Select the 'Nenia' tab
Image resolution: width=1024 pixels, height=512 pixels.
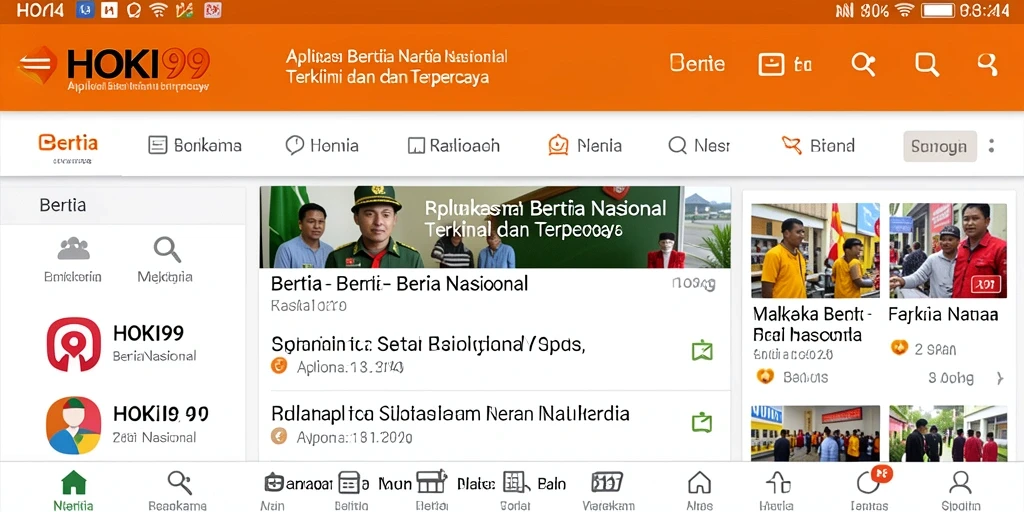[x=584, y=145]
